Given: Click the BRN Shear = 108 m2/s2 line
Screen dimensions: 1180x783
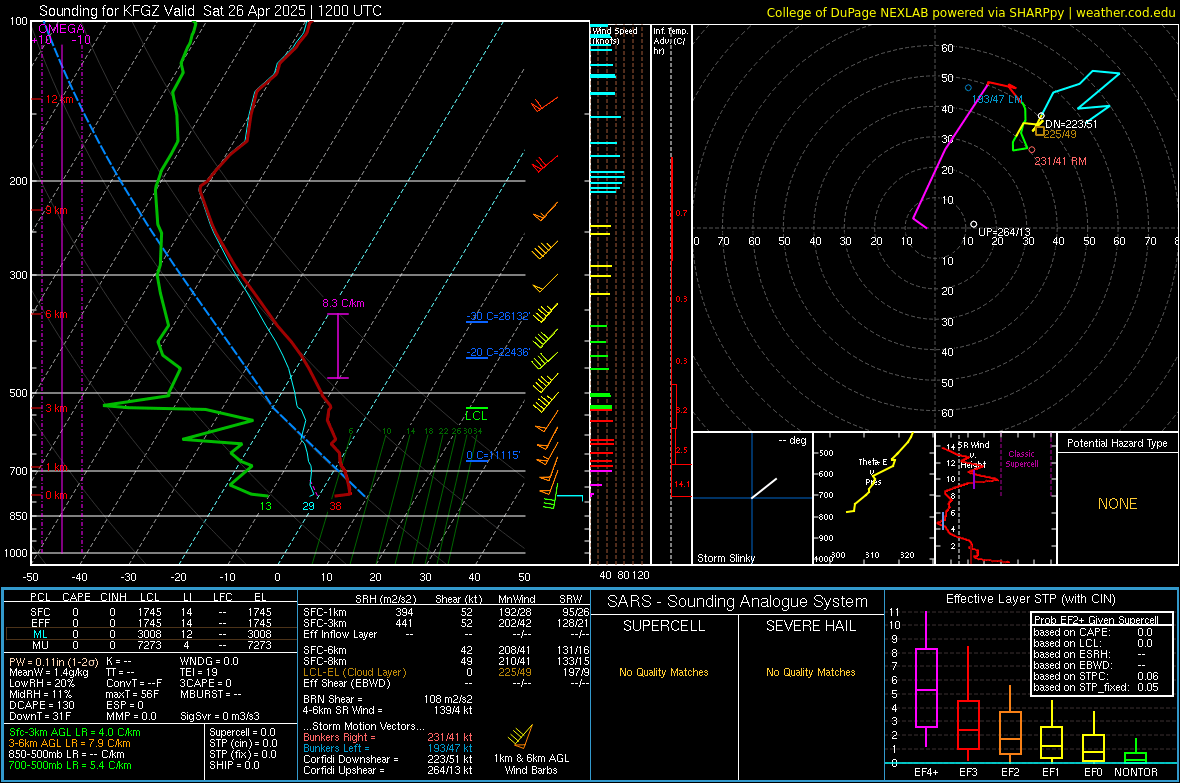Looking at the screenshot, I should point(388,699).
